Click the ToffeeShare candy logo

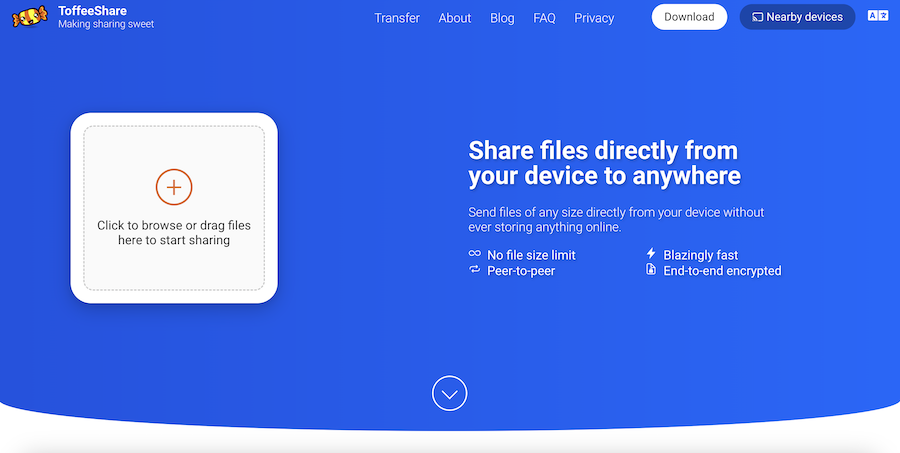(x=29, y=17)
